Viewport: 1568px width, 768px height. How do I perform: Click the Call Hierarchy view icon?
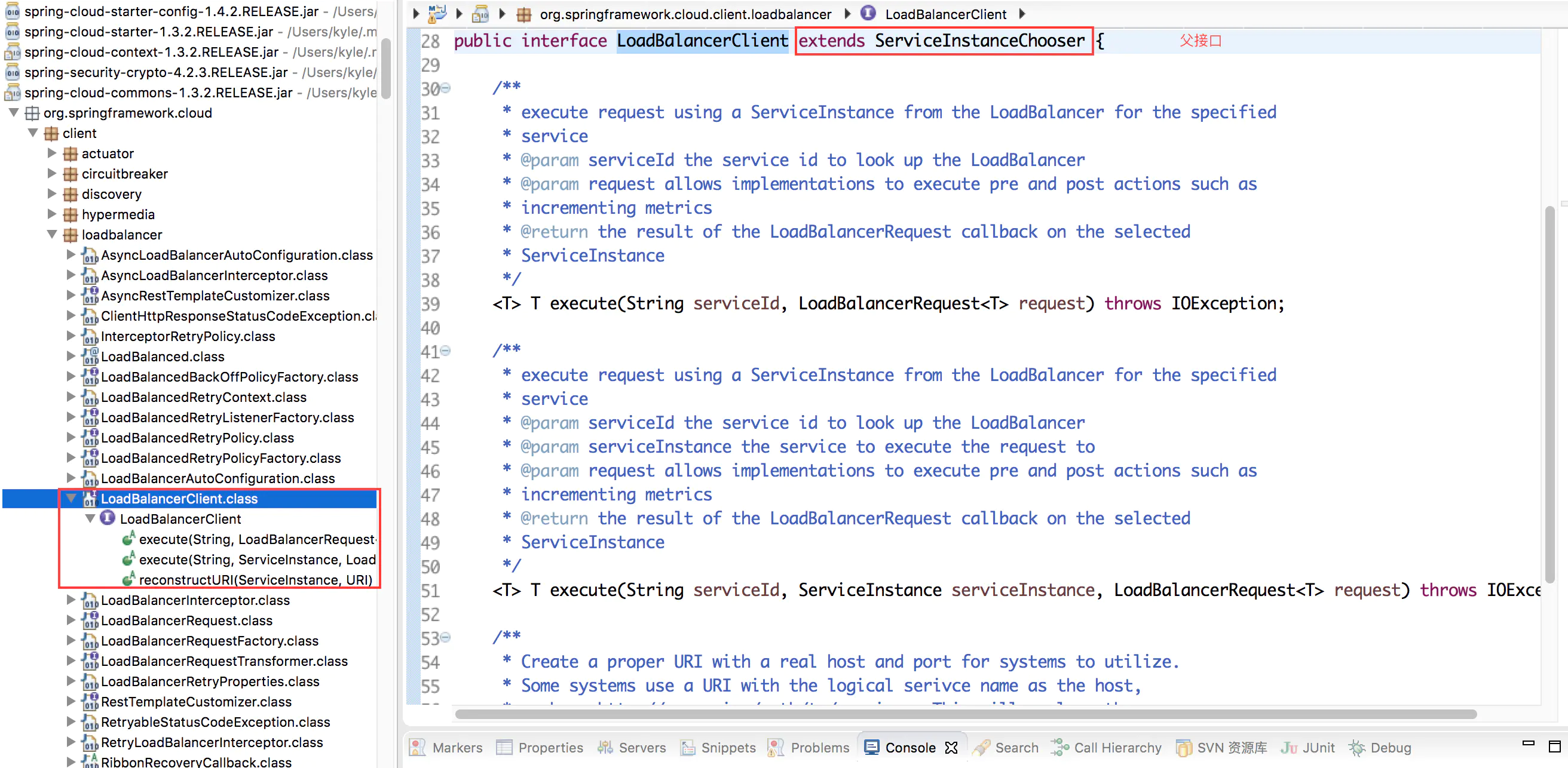click(x=1059, y=747)
